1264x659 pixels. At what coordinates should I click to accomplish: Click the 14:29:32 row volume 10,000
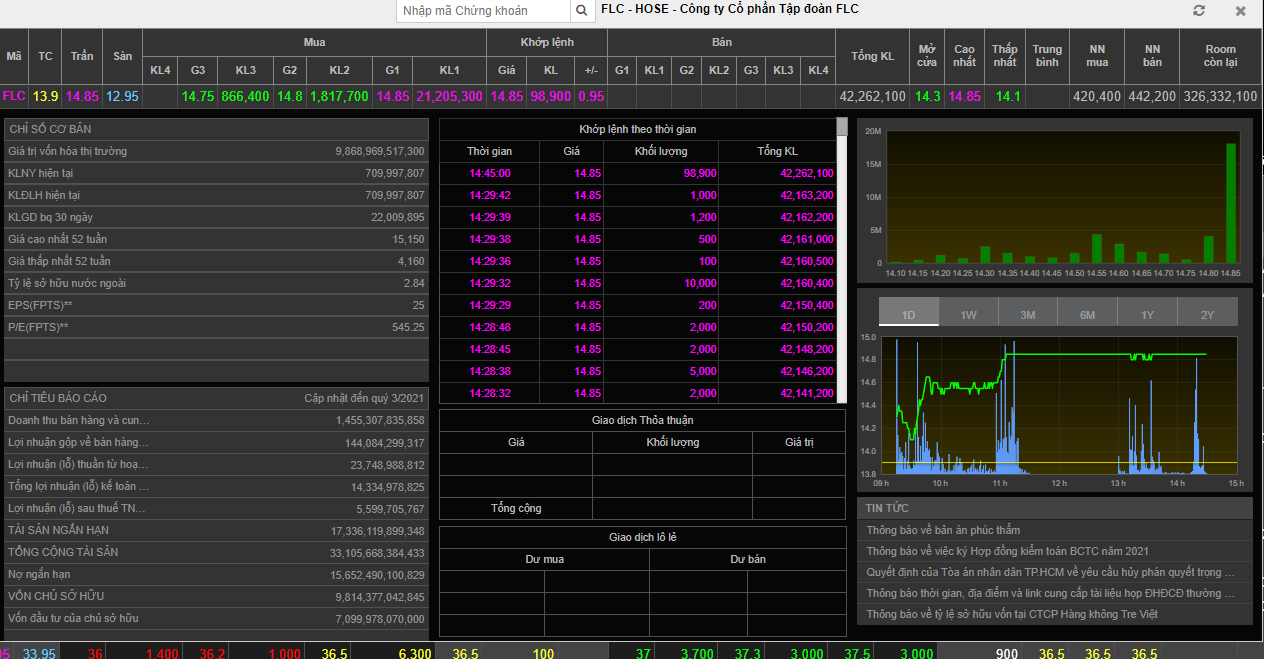click(x=702, y=283)
